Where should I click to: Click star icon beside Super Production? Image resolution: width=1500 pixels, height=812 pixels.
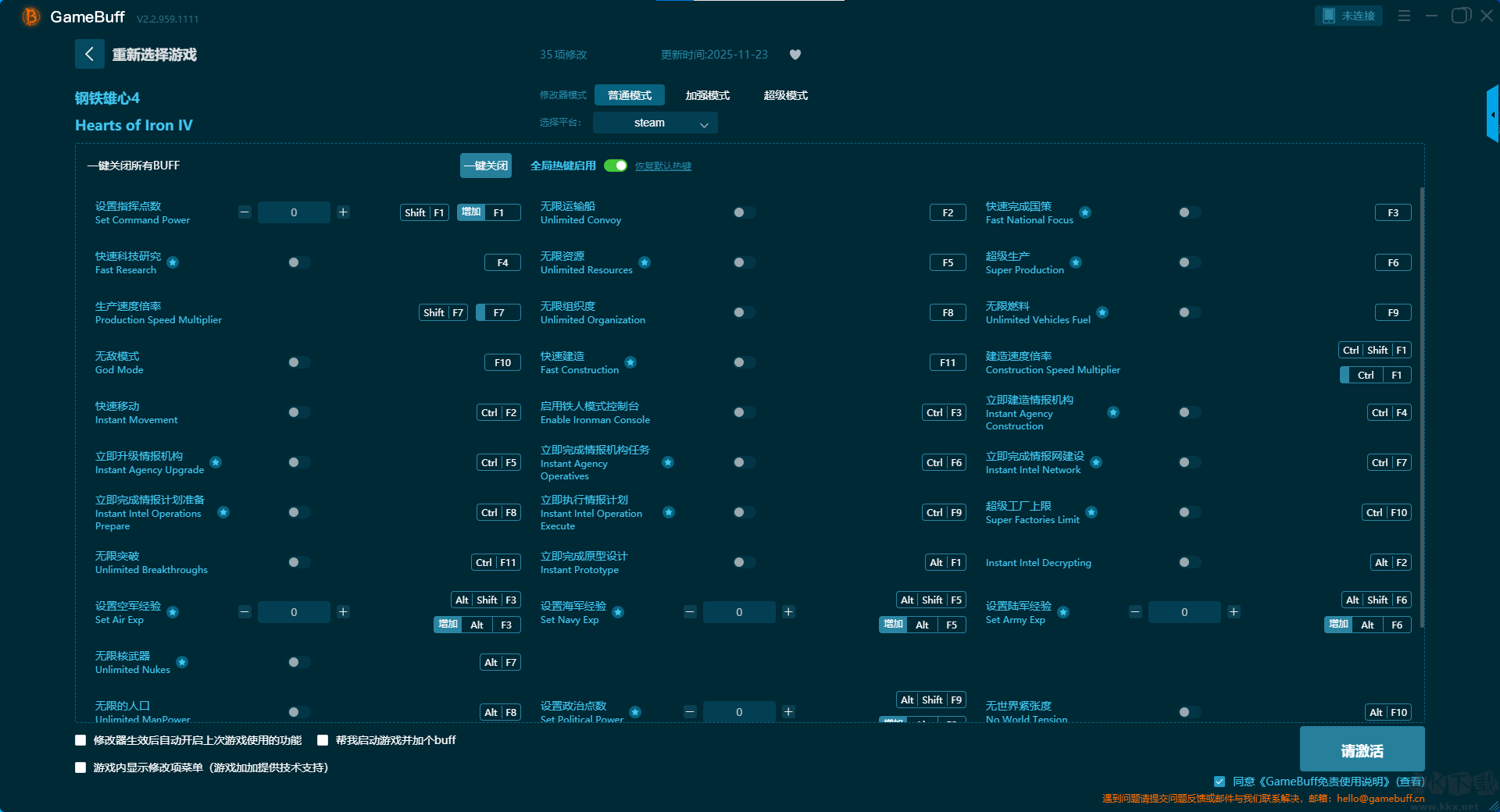pyautogui.click(x=1076, y=262)
